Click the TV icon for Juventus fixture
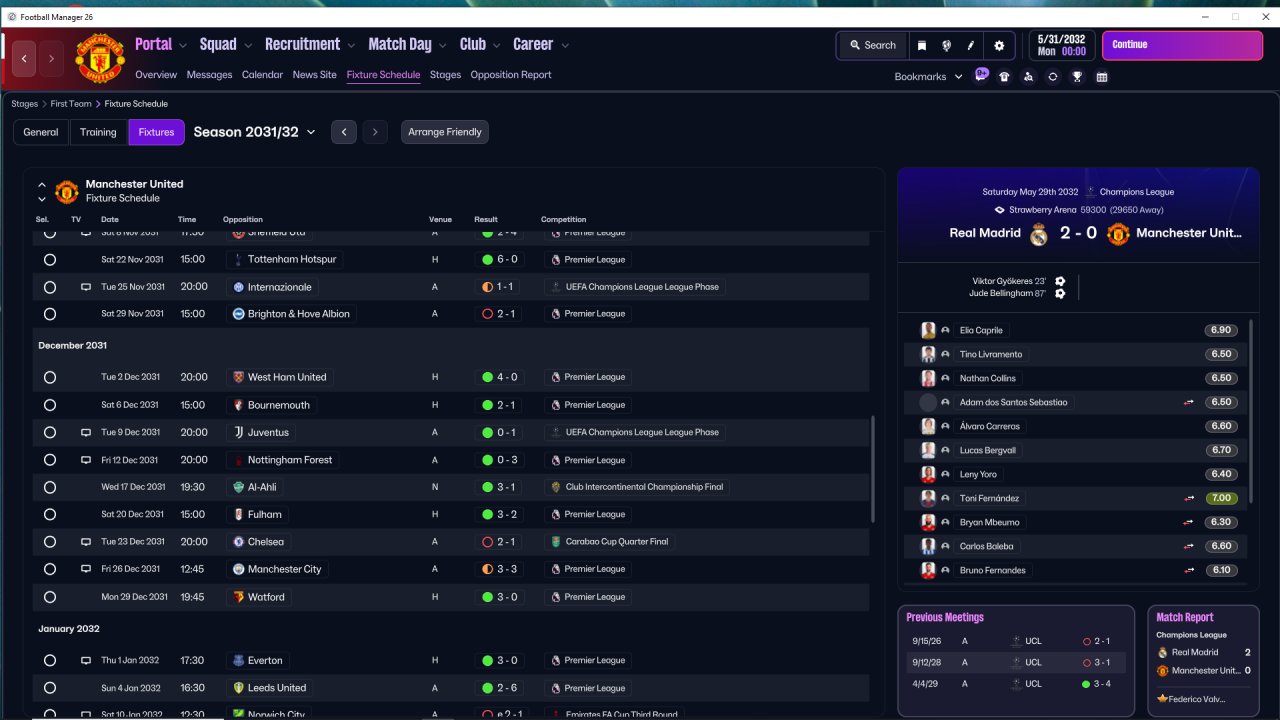Image resolution: width=1280 pixels, height=720 pixels. 86,432
